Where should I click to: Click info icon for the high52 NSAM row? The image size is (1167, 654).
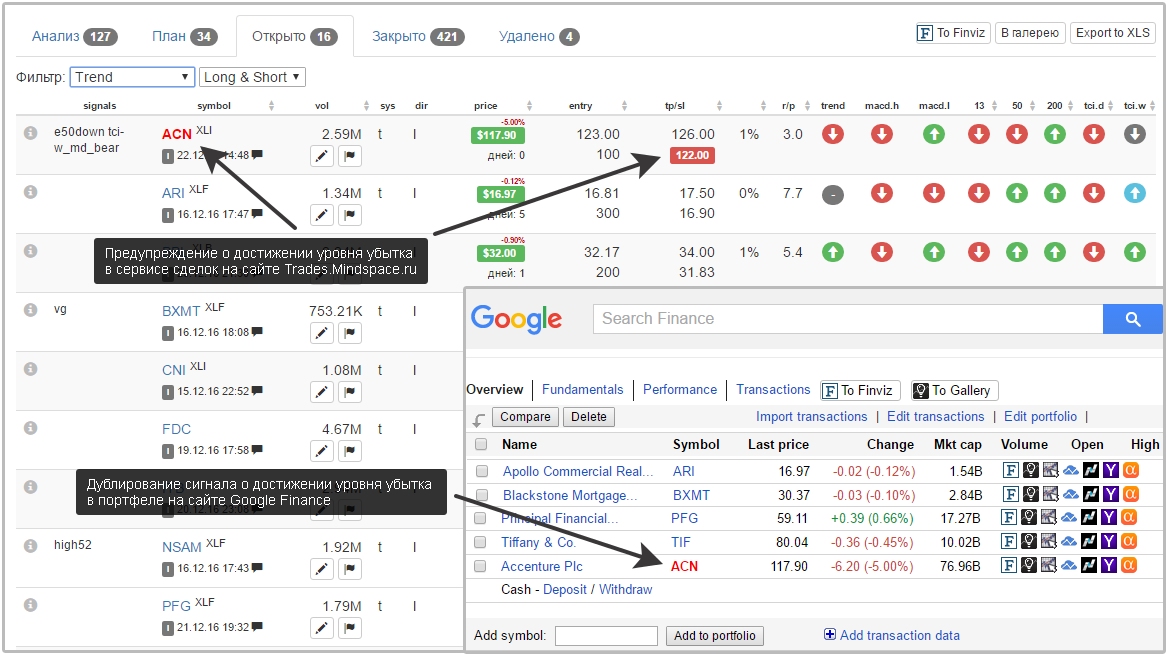[31, 545]
